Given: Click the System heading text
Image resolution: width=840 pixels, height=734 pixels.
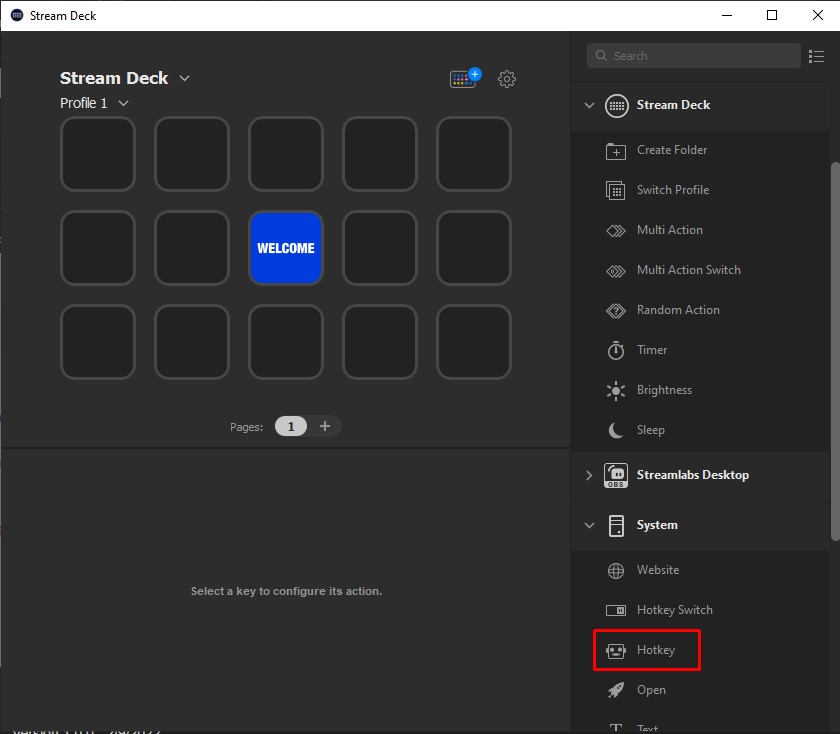Looking at the screenshot, I should 657,526.
